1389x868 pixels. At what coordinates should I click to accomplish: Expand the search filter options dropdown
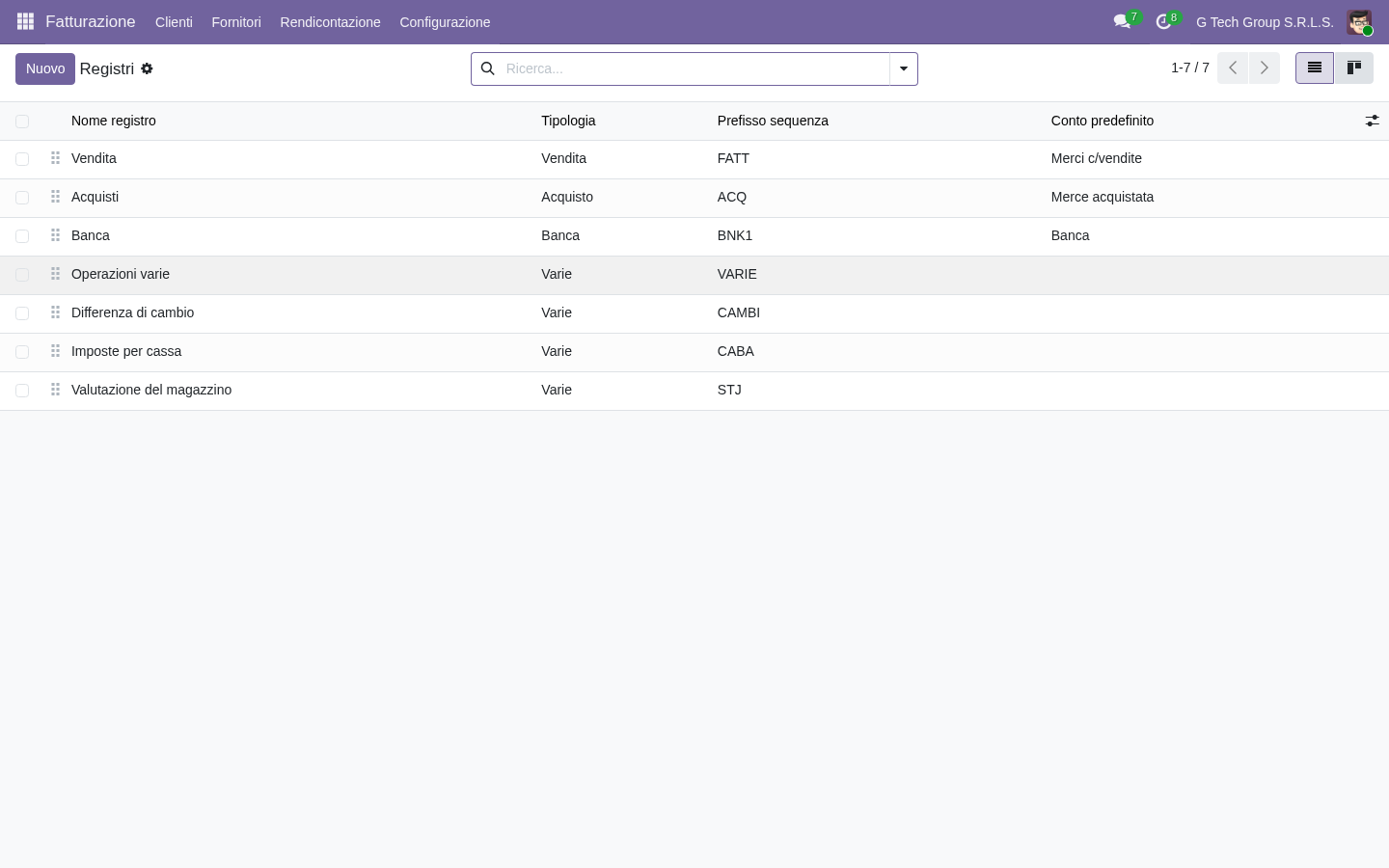click(x=904, y=68)
